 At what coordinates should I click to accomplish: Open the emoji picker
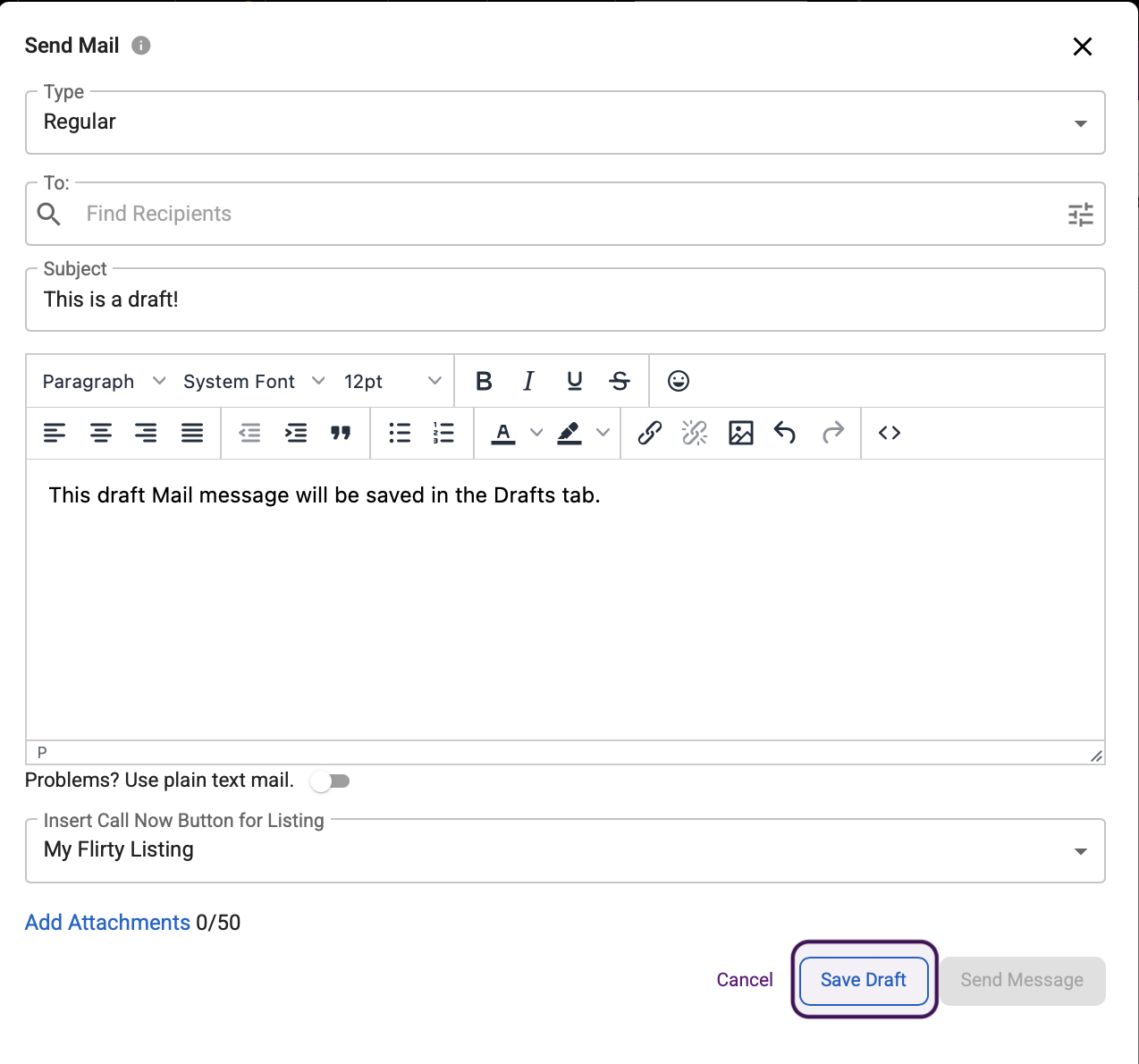pyautogui.click(x=679, y=382)
